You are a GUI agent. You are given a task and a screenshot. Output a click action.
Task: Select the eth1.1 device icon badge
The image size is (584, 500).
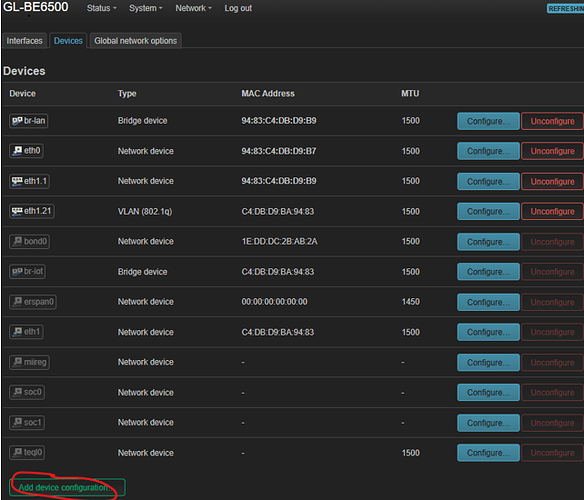pyautogui.click(x=29, y=181)
